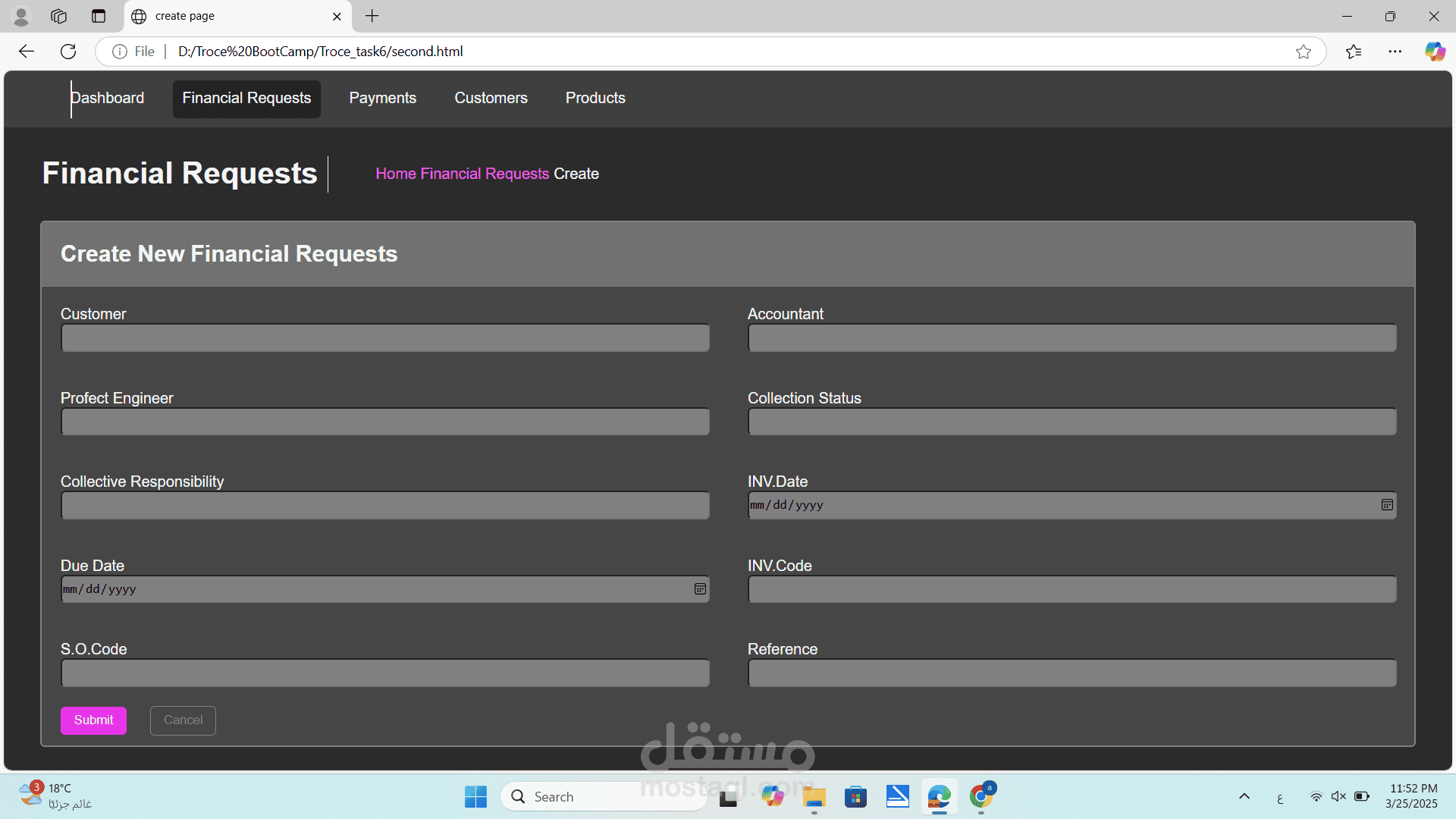Click the browser refresh icon
This screenshot has width=1456, height=819.
[68, 52]
